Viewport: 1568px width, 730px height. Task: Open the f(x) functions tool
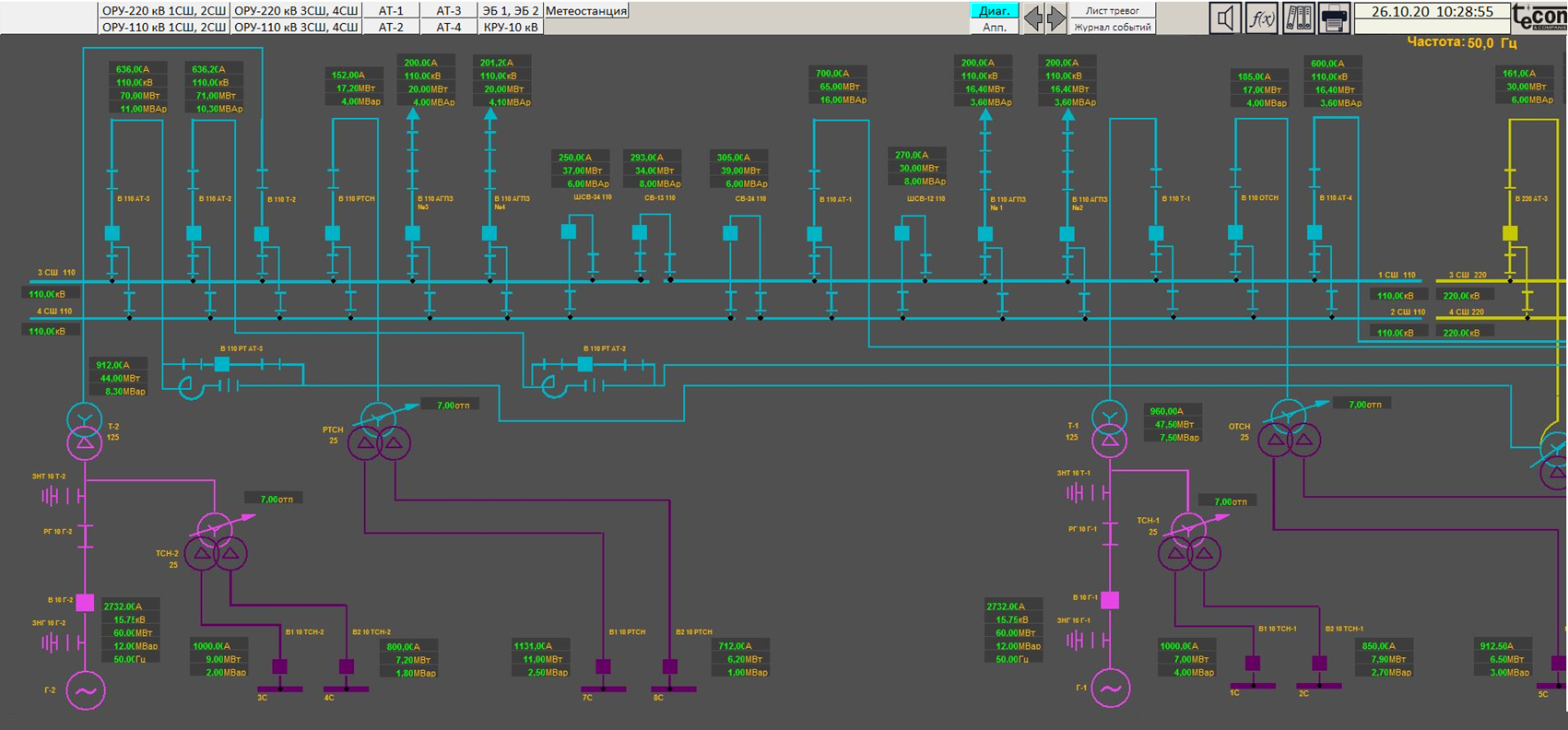point(1261,18)
